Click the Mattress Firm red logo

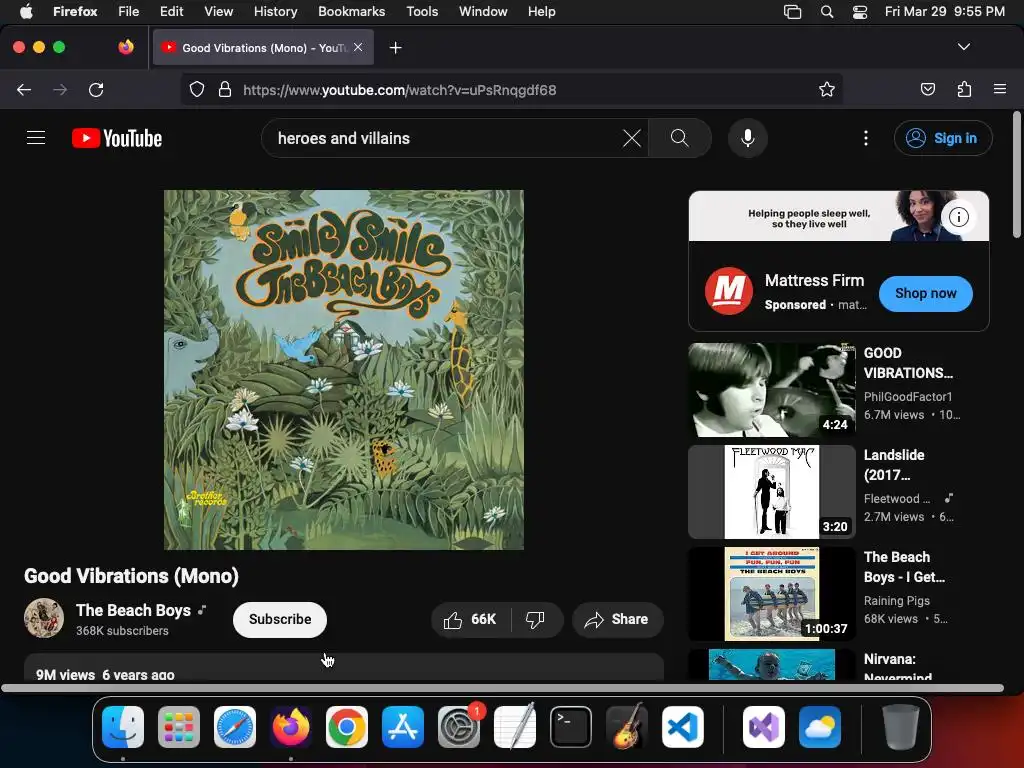pos(728,291)
